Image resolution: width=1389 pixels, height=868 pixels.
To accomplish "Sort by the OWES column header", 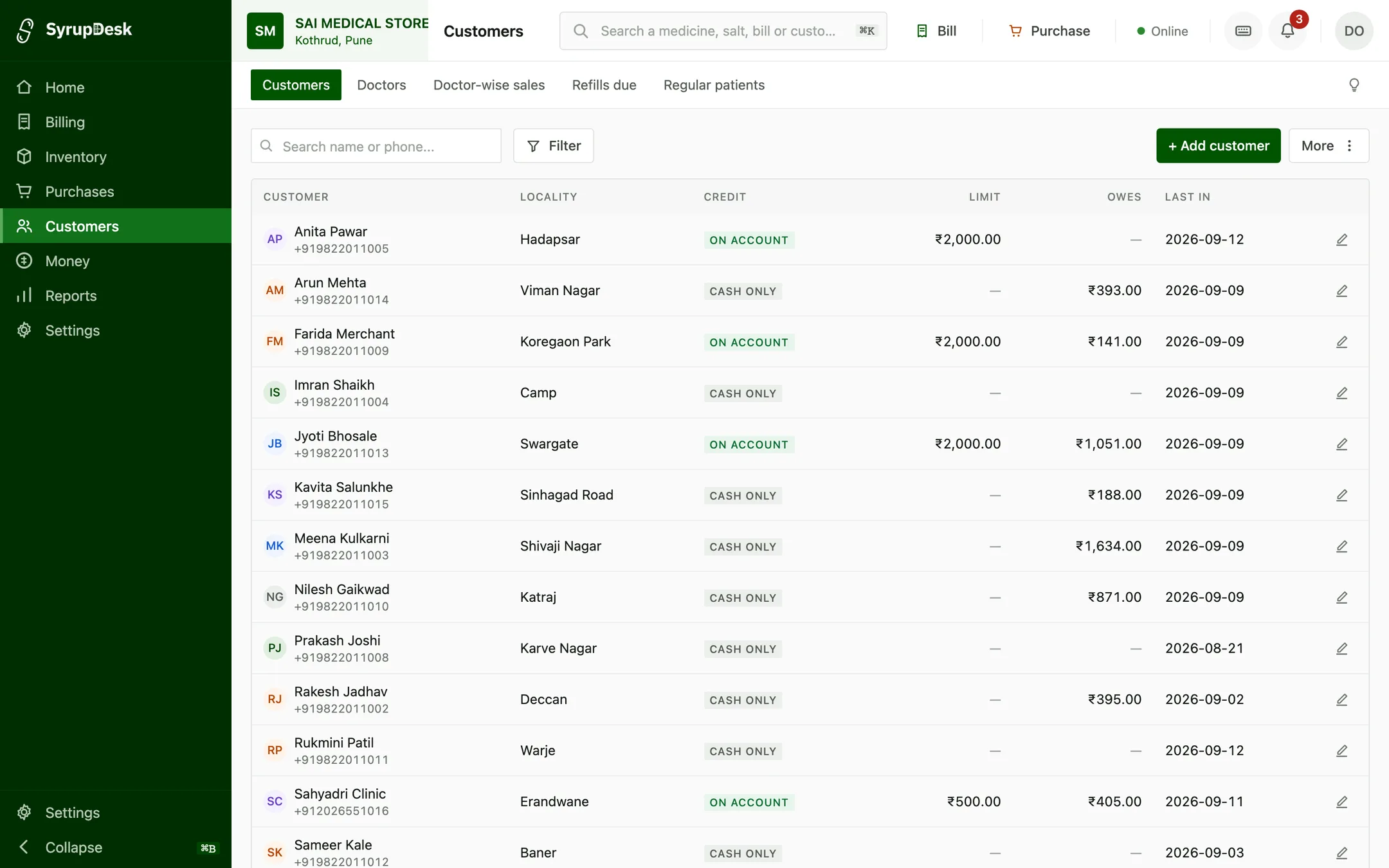I will click(x=1124, y=197).
